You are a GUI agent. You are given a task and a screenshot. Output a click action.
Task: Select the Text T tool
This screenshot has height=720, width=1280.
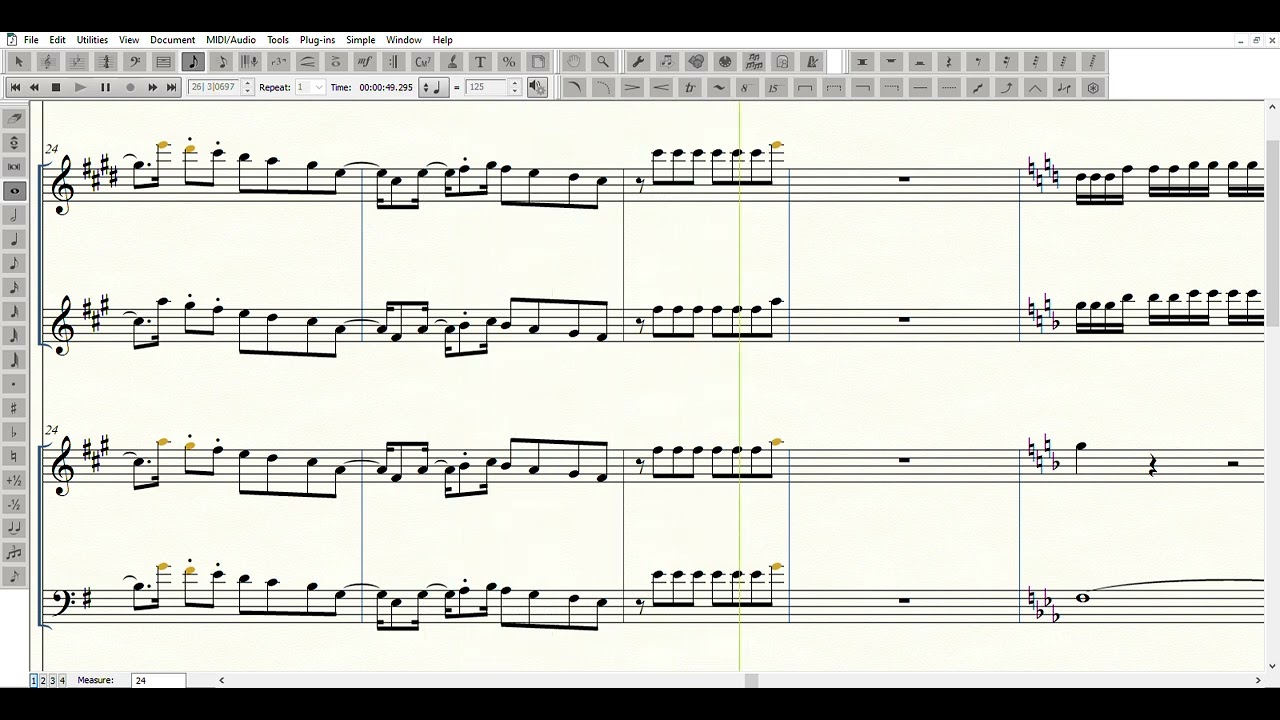480,62
